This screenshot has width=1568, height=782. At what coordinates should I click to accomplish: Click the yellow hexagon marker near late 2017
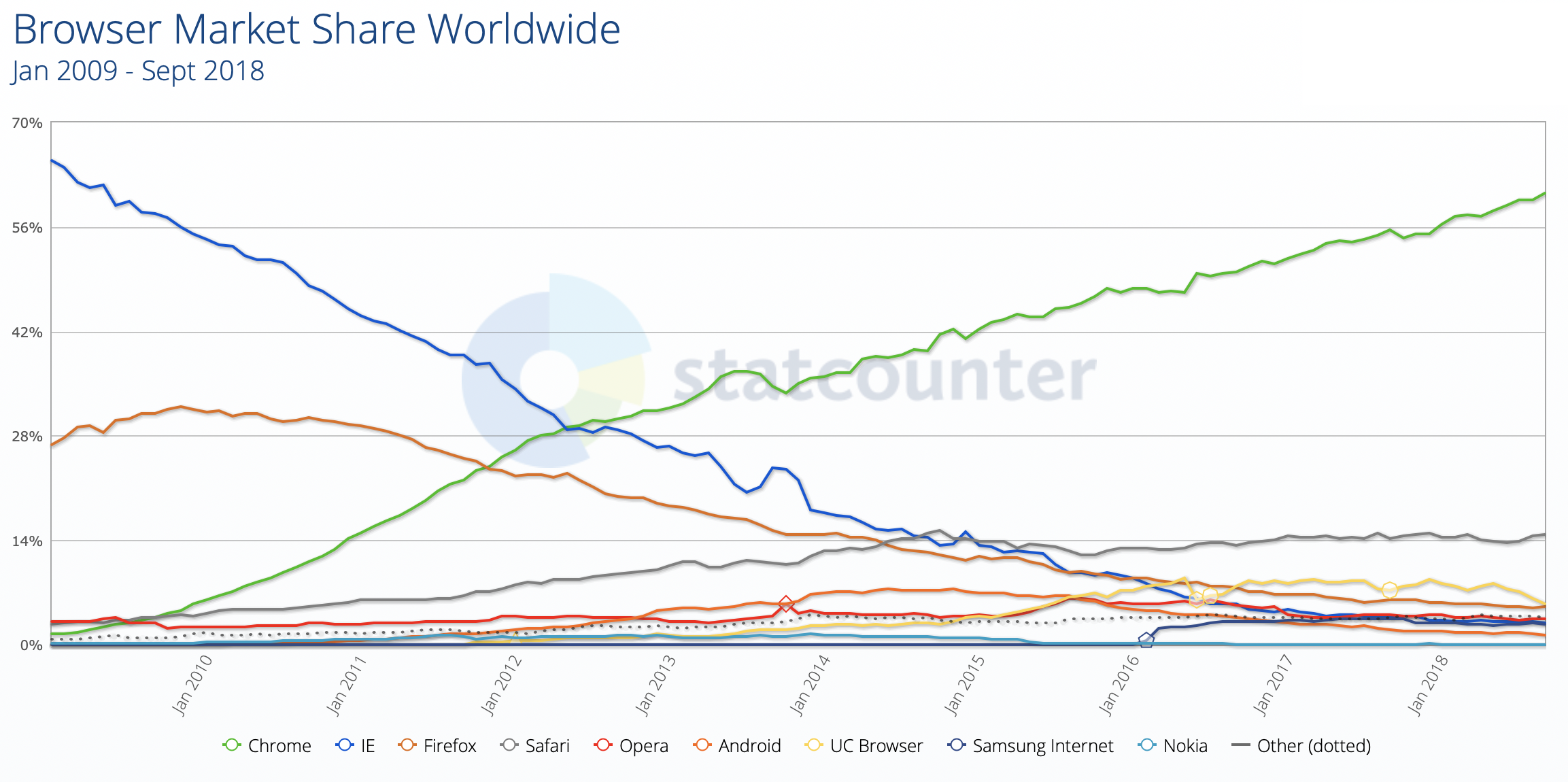1390,590
